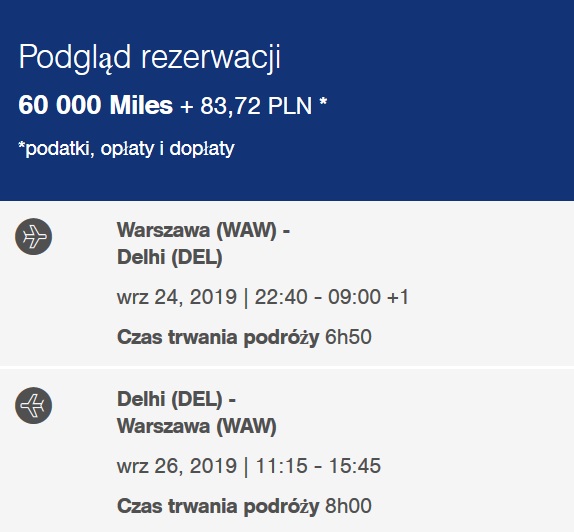Click the Warszawa (WAW) destination line in return card

pyautogui.click(x=197, y=426)
